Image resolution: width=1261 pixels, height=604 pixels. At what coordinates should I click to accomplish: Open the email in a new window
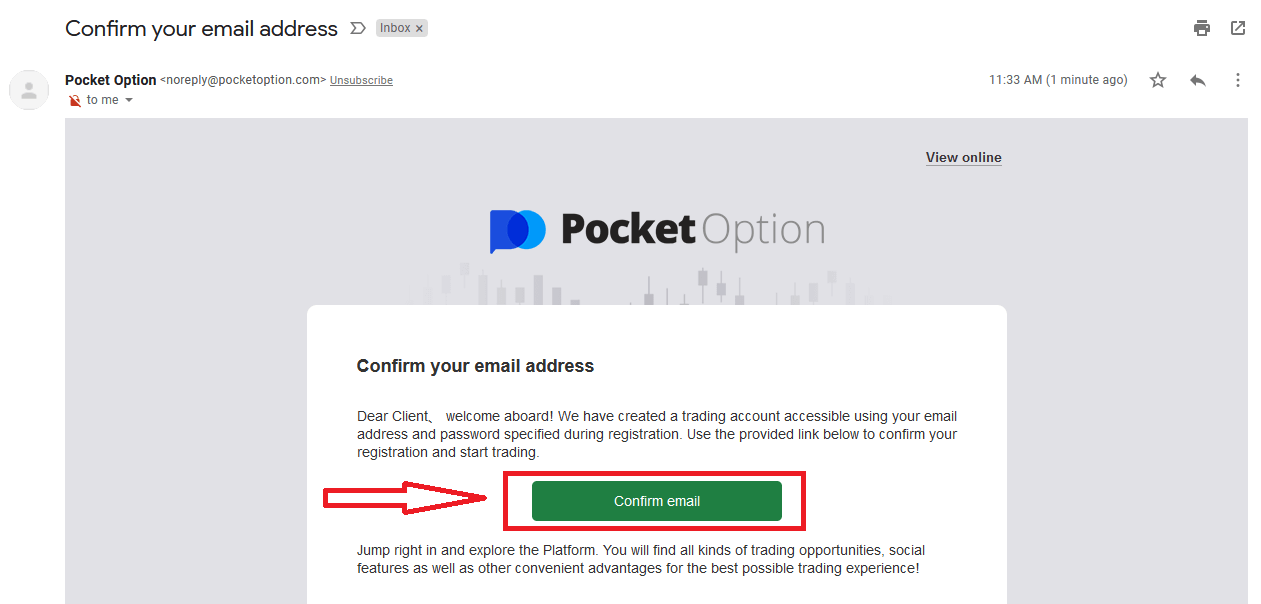(x=1238, y=28)
